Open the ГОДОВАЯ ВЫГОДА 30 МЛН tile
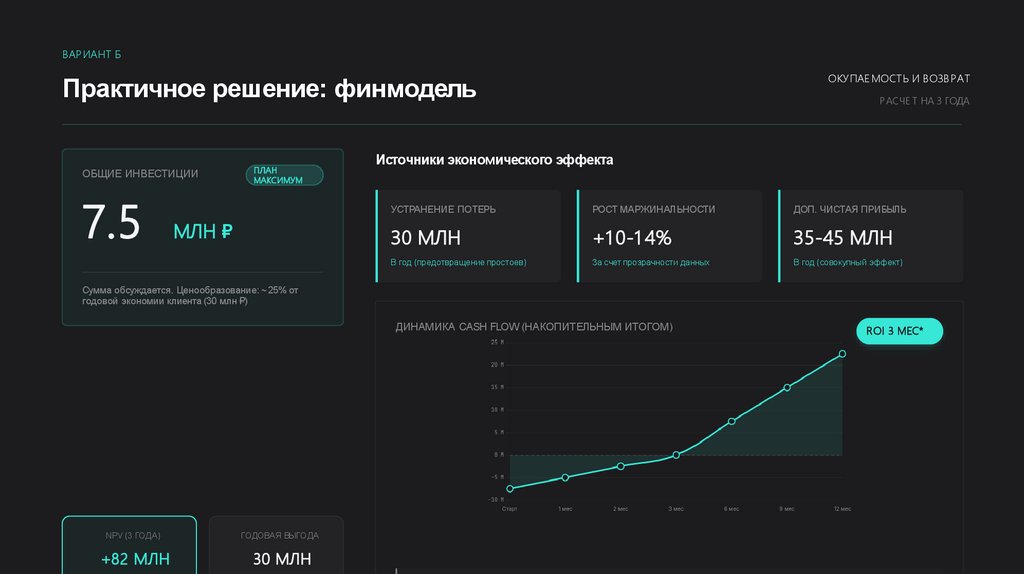1024x574 pixels. tap(276, 545)
